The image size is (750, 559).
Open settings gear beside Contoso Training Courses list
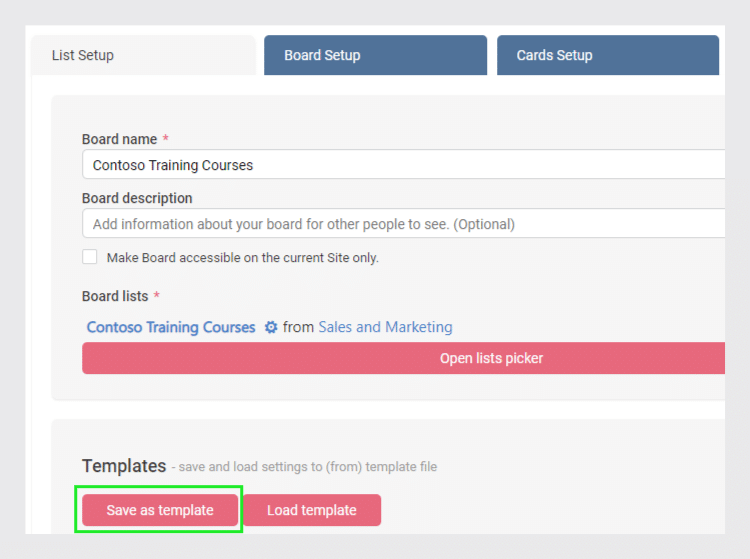pos(271,328)
